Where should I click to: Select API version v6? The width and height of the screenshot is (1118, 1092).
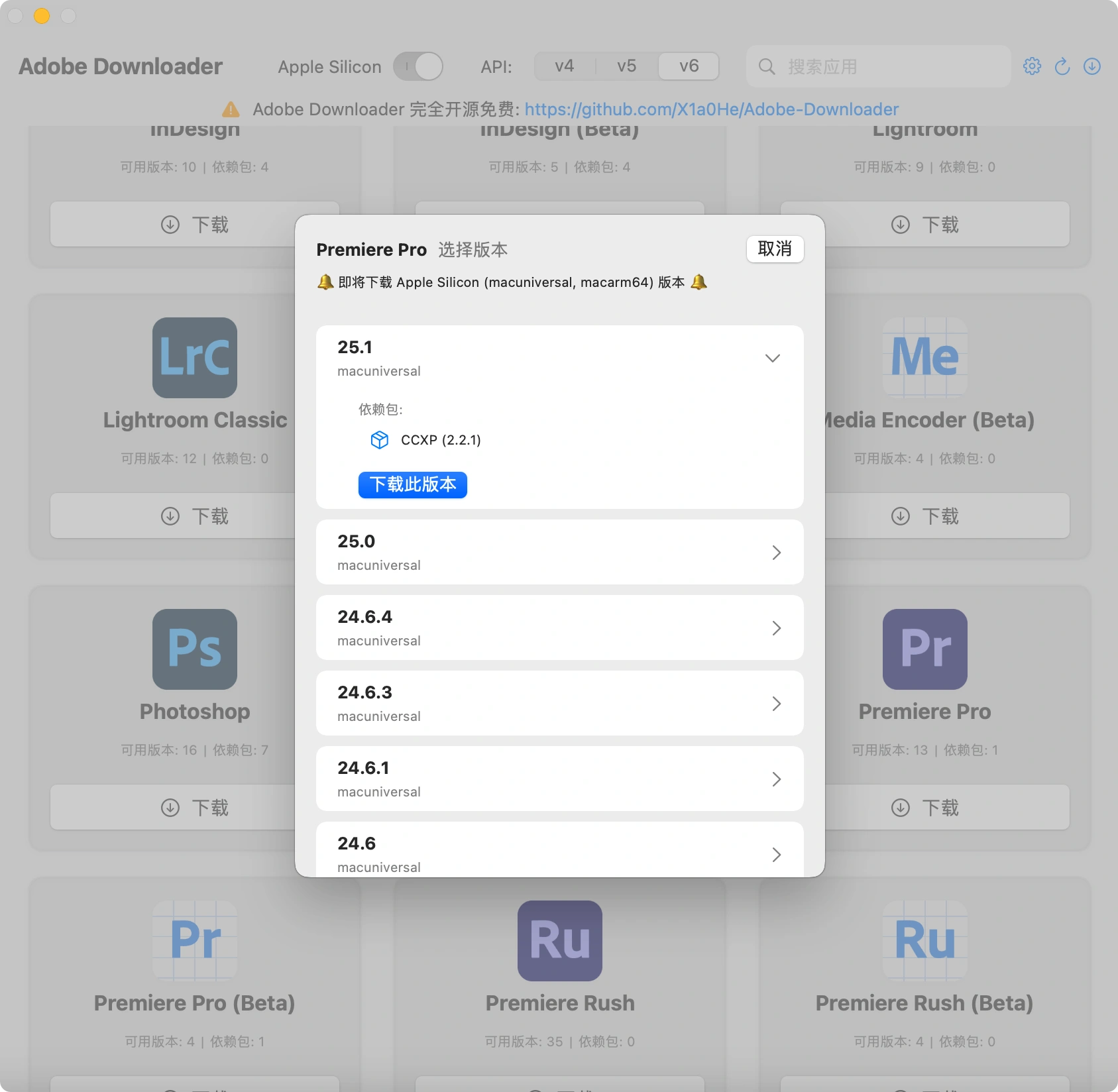(x=689, y=66)
